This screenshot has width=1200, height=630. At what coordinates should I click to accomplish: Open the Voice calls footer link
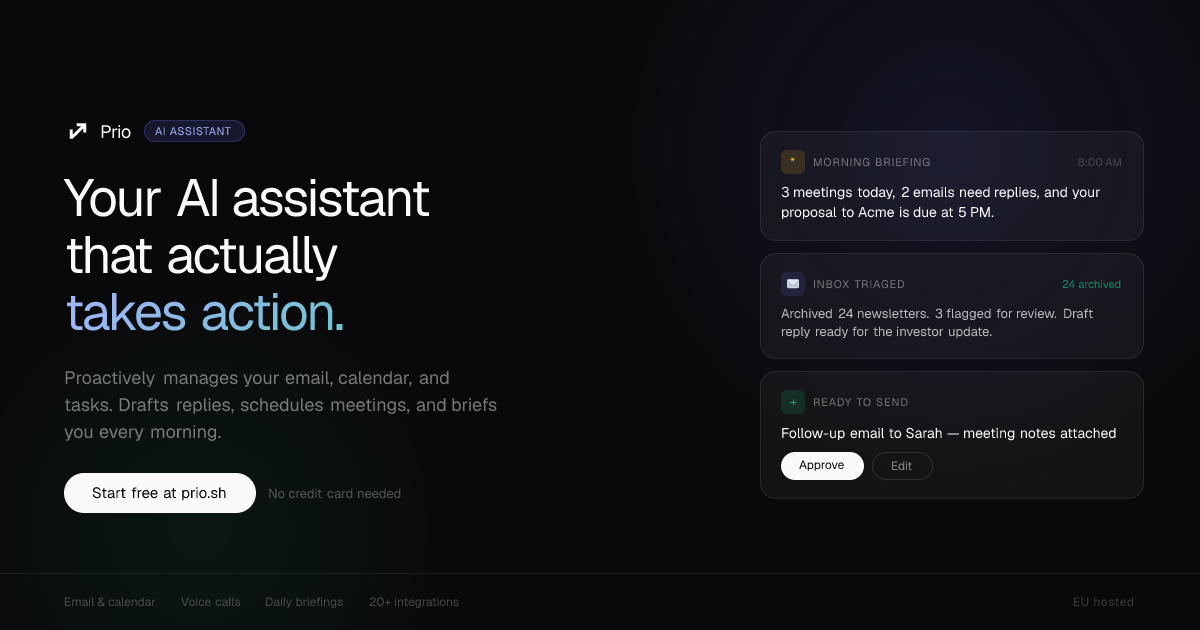210,601
